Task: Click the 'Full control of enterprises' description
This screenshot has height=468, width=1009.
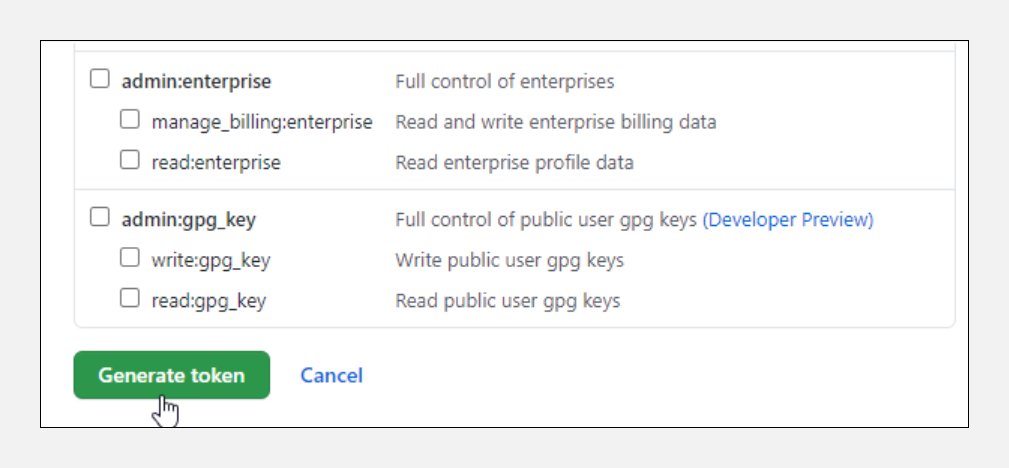Action: (504, 81)
